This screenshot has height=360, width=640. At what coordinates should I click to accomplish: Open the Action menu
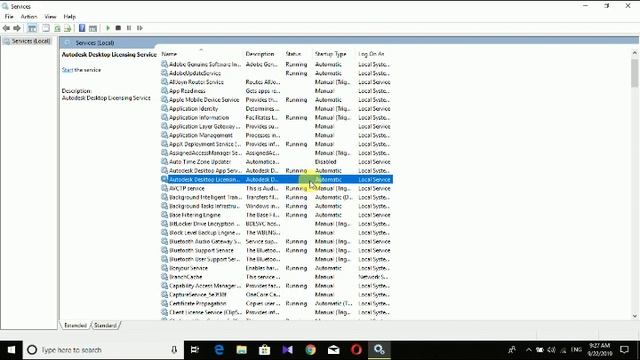tap(29, 17)
